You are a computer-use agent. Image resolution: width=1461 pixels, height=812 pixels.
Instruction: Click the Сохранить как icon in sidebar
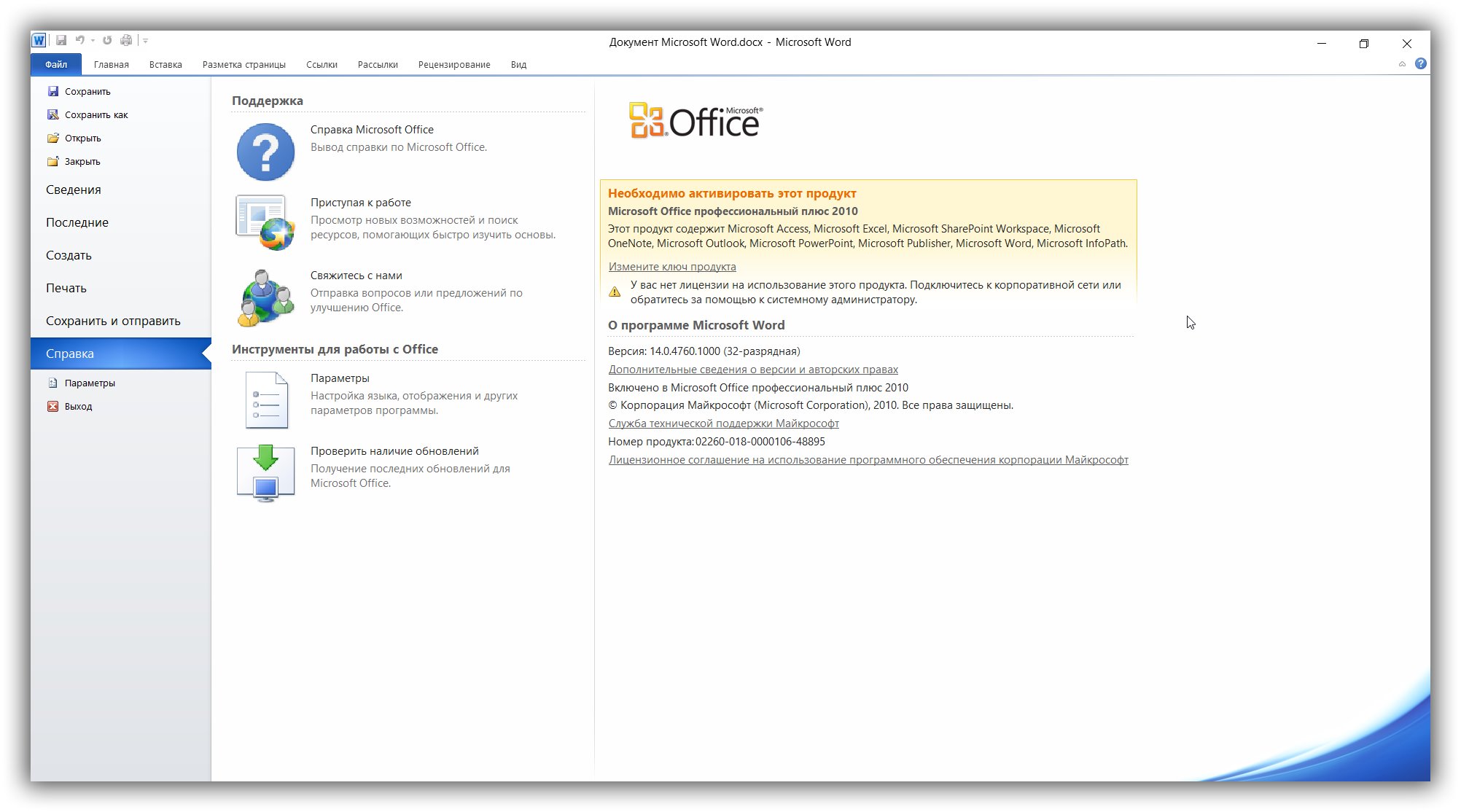click(52, 114)
